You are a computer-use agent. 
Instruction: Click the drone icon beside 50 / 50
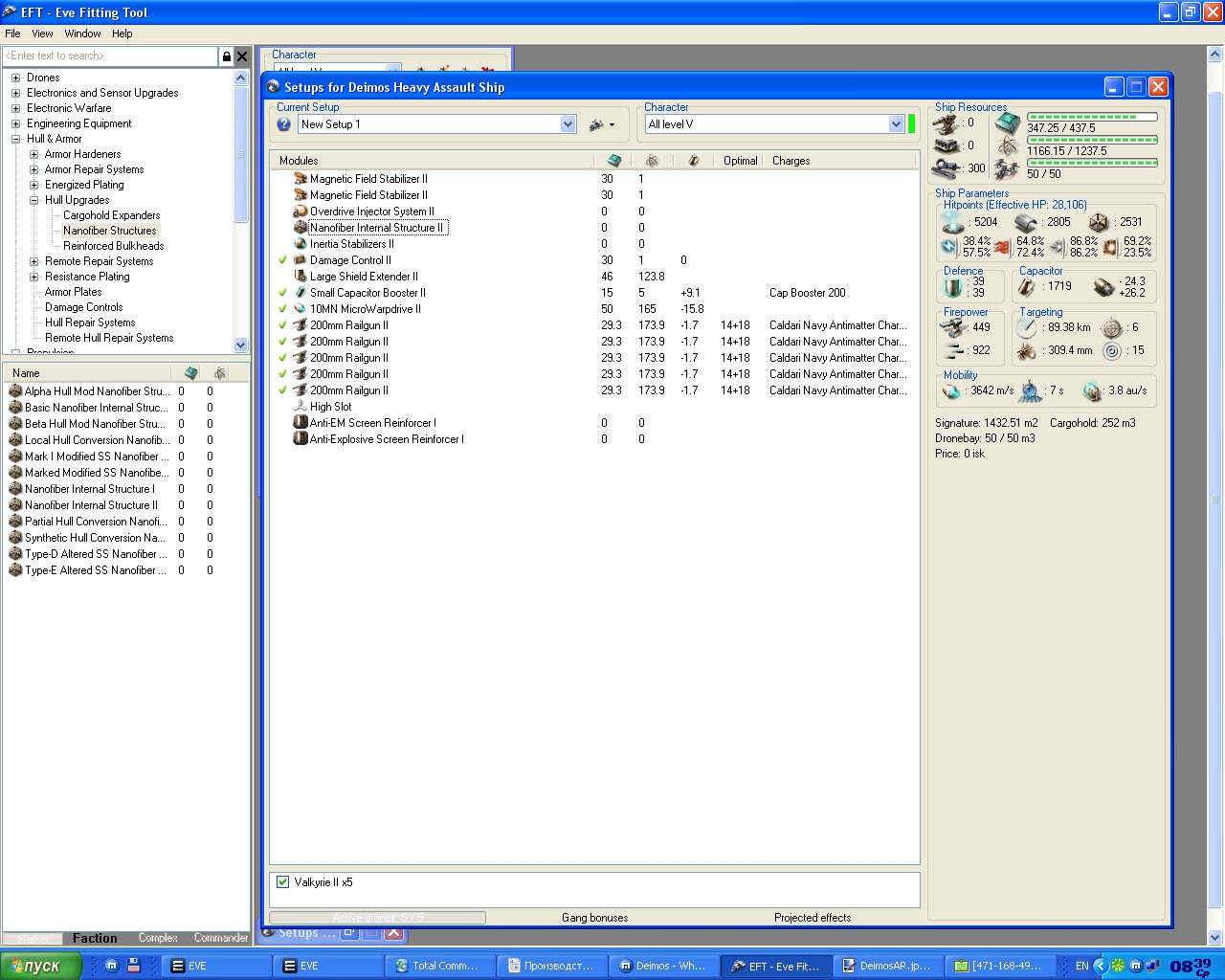[1007, 170]
